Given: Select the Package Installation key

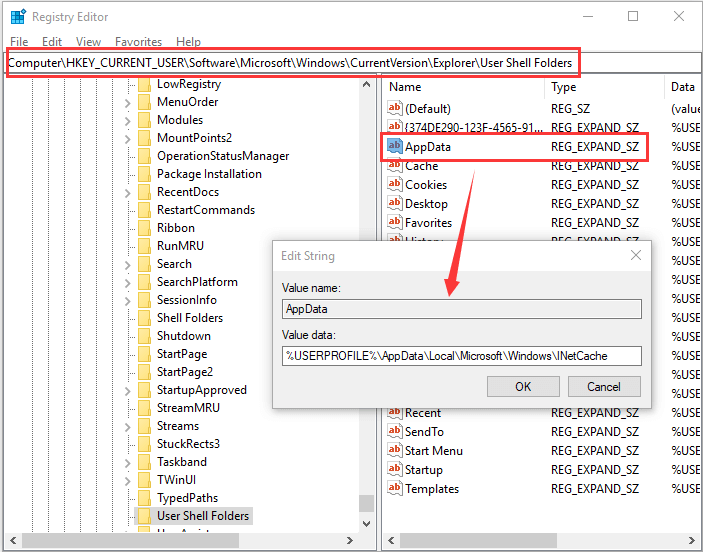Looking at the screenshot, I should click(x=209, y=174).
